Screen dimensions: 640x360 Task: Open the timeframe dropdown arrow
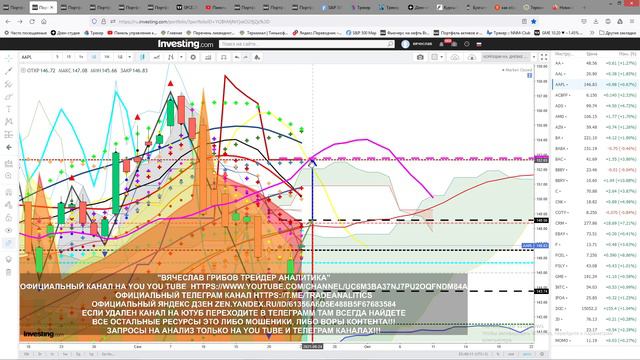(x=130, y=57)
